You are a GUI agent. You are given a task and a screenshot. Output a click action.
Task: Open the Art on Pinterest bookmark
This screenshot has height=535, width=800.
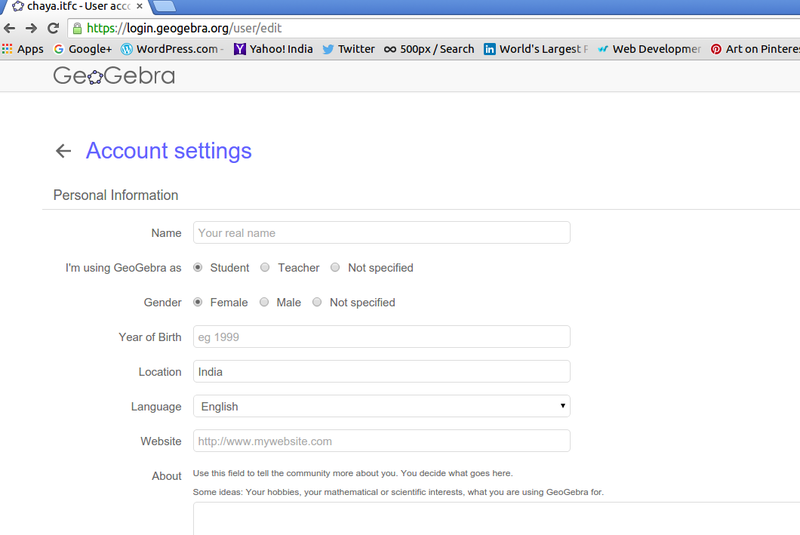point(755,49)
